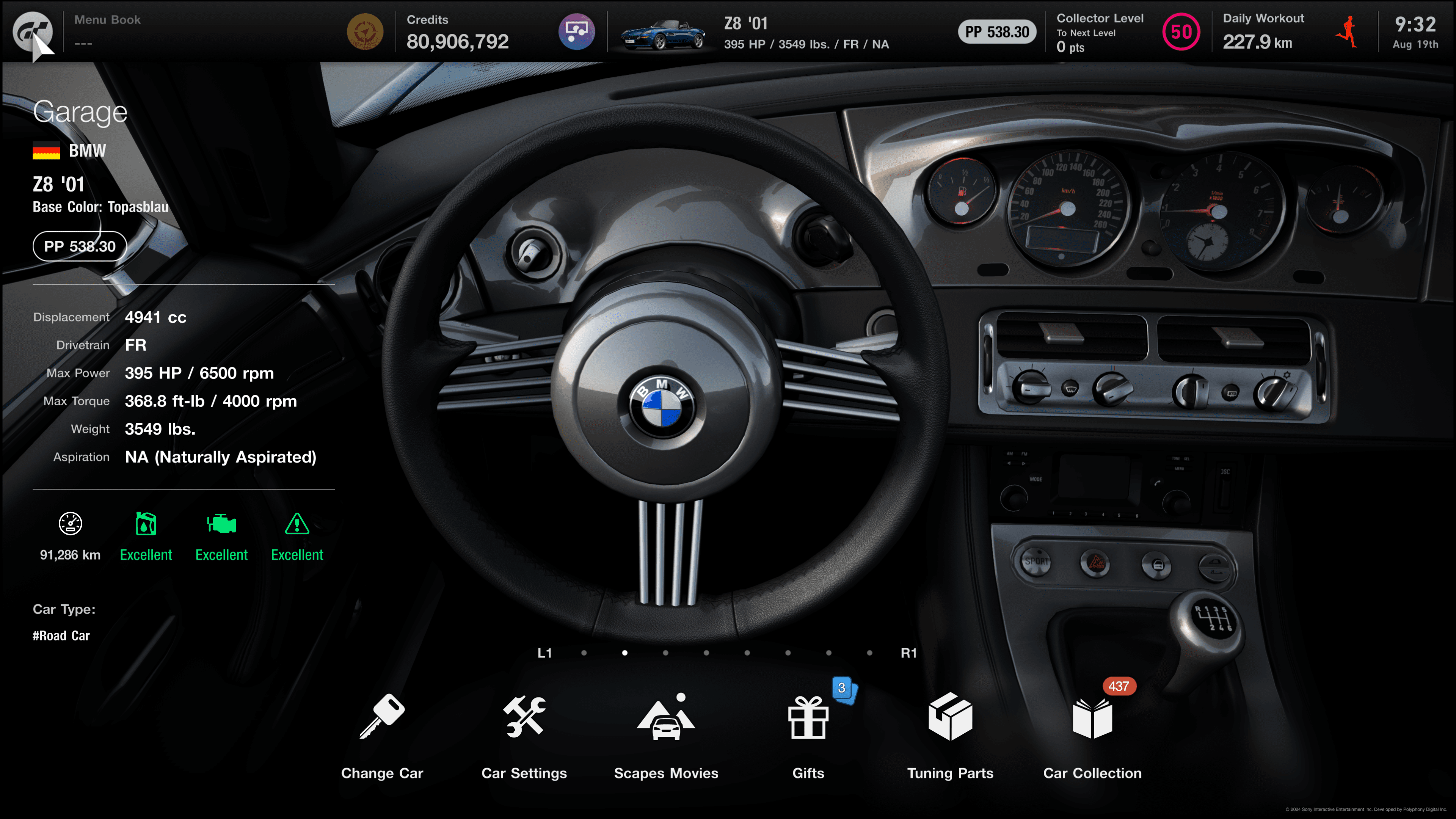
Task: Open the purple showcase icon
Action: [x=576, y=31]
